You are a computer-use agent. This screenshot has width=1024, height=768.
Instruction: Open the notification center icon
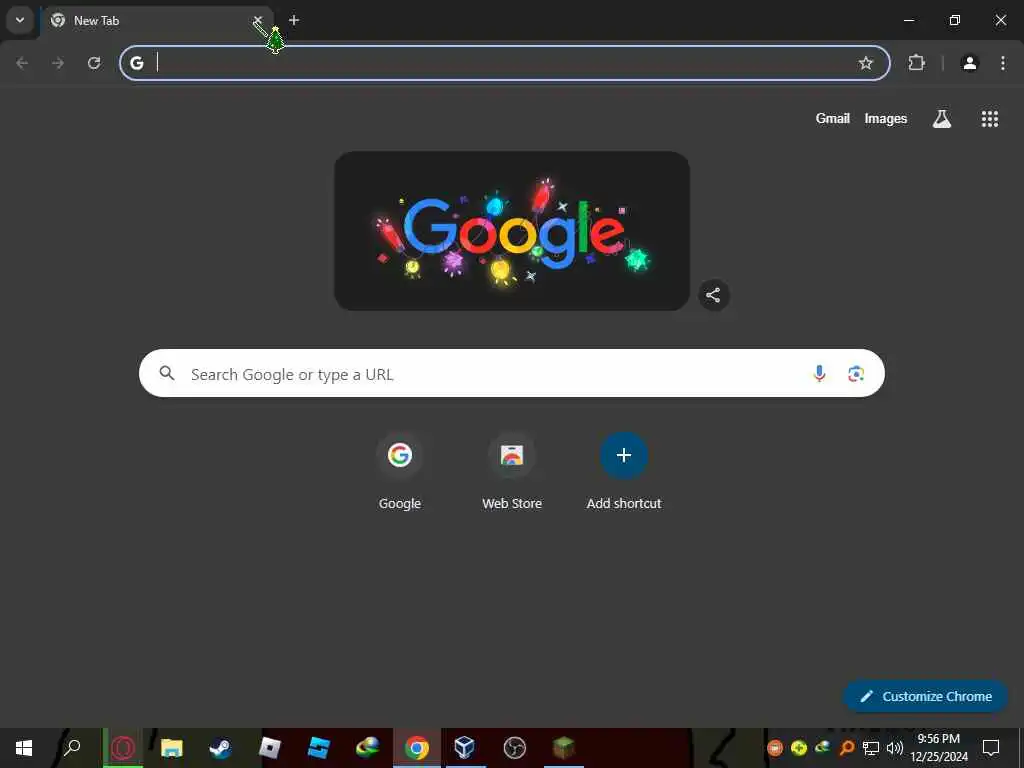click(991, 748)
